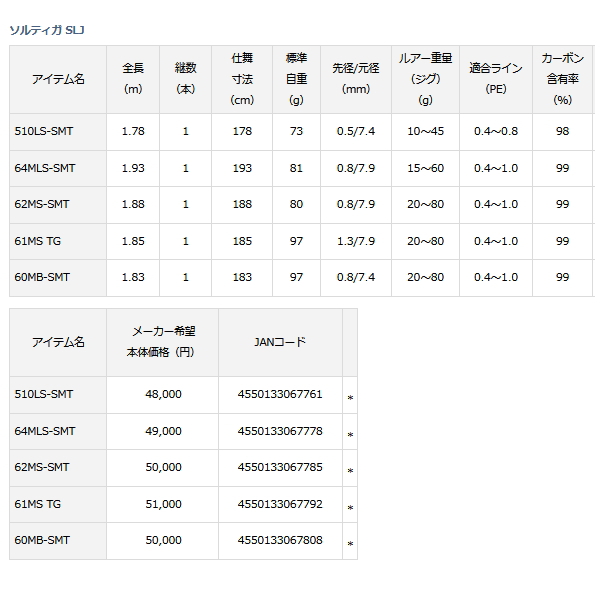Select the 継数 (本) column header
This screenshot has height=600, width=600.
tap(185, 79)
